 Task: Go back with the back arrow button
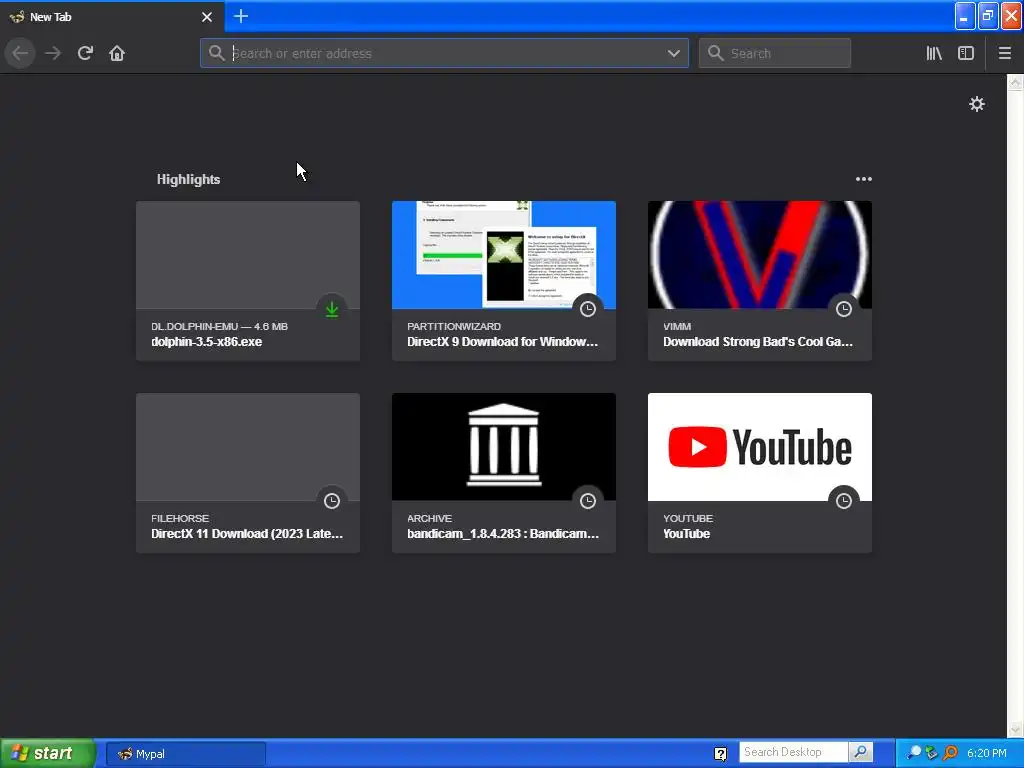pyautogui.click(x=20, y=53)
